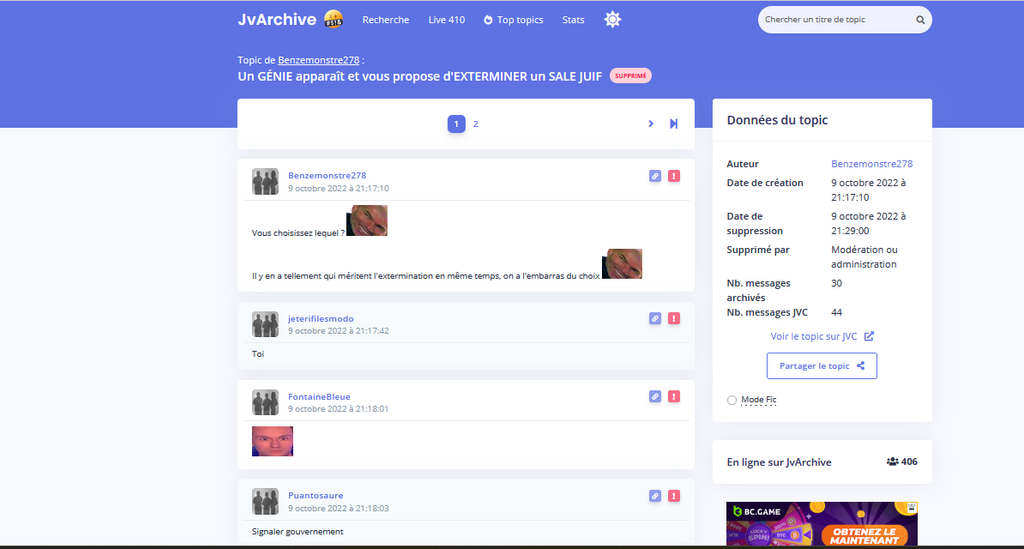
Task: Open Voir le topic sur JVC link
Action: 822,336
